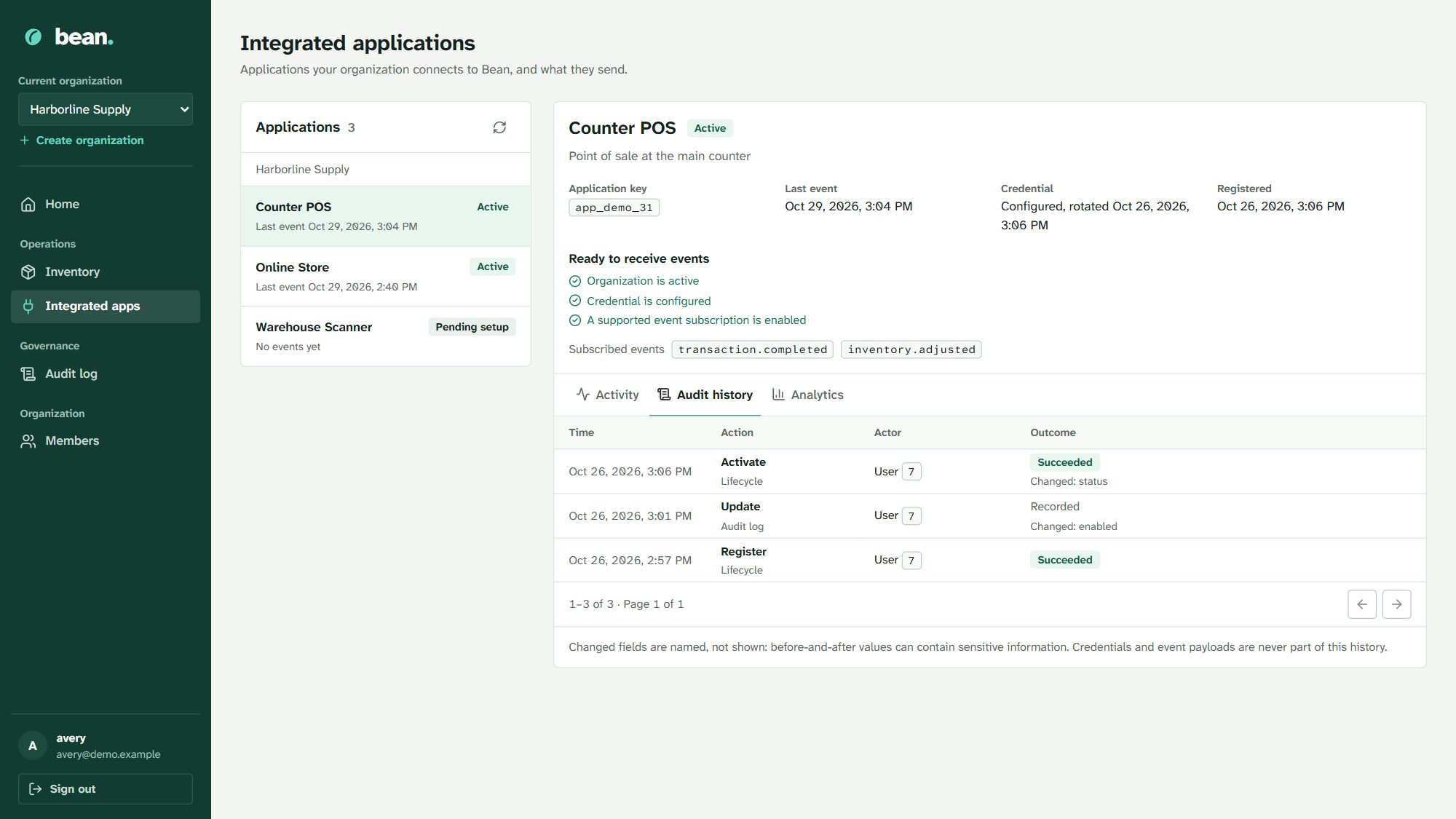Click the Analytics bar chart icon
The height and width of the screenshot is (819, 1456).
coord(778,395)
